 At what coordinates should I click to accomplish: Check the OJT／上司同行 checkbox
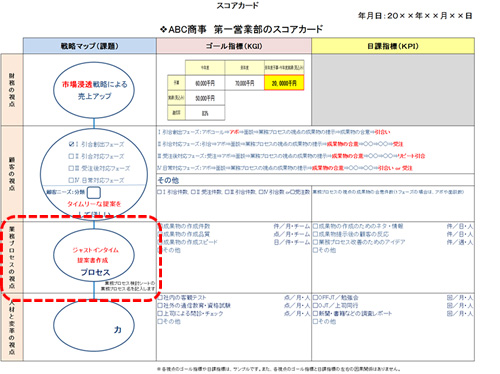tap(315, 305)
